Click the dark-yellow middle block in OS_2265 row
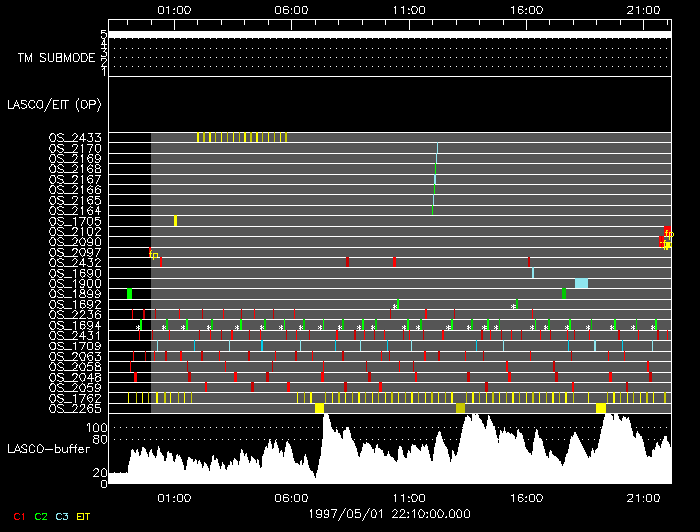Screen dimensions: 700x532 tap(460, 408)
